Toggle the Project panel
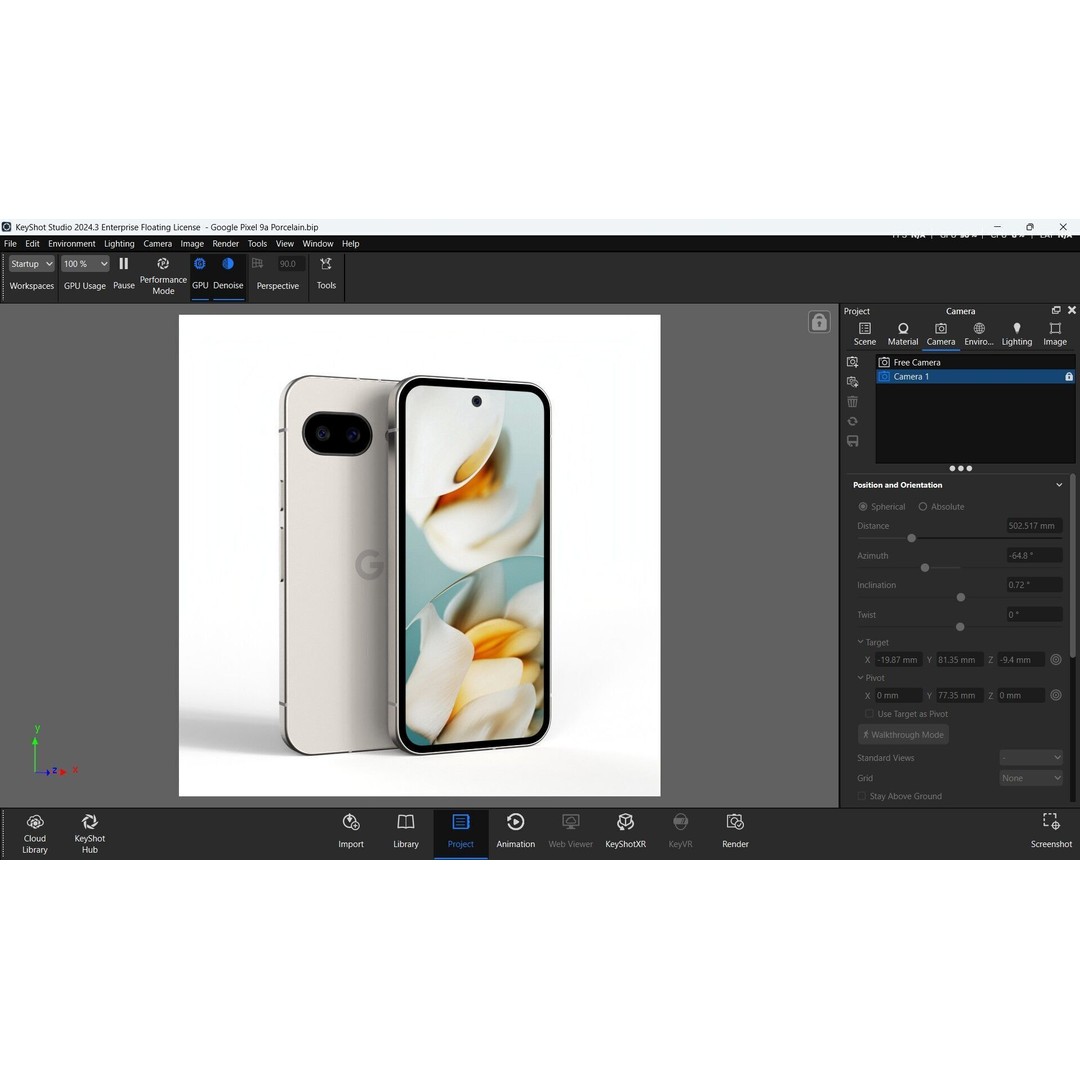The height and width of the screenshot is (1080, 1080). pos(461,831)
